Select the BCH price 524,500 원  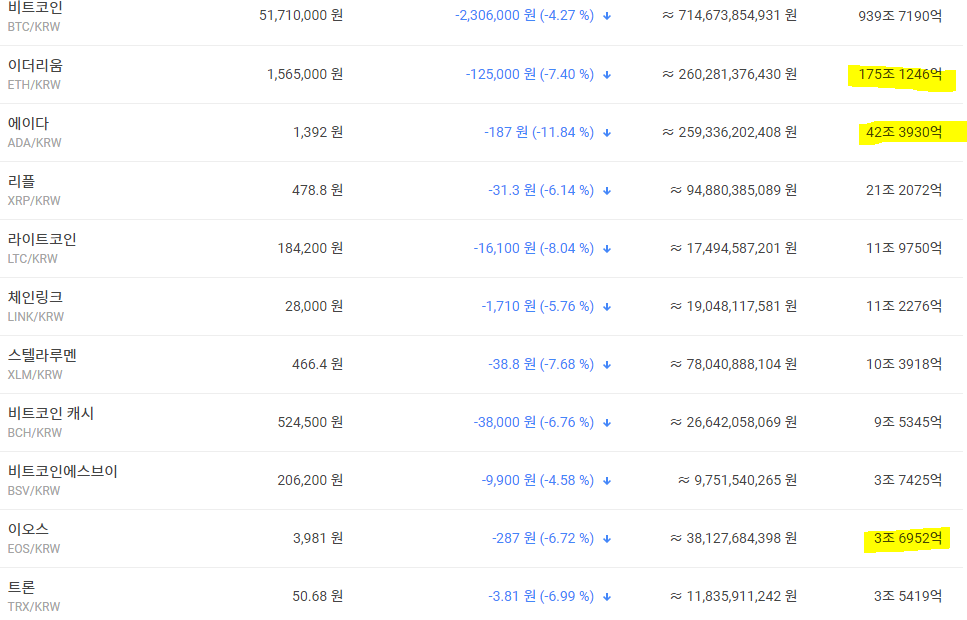click(310, 422)
